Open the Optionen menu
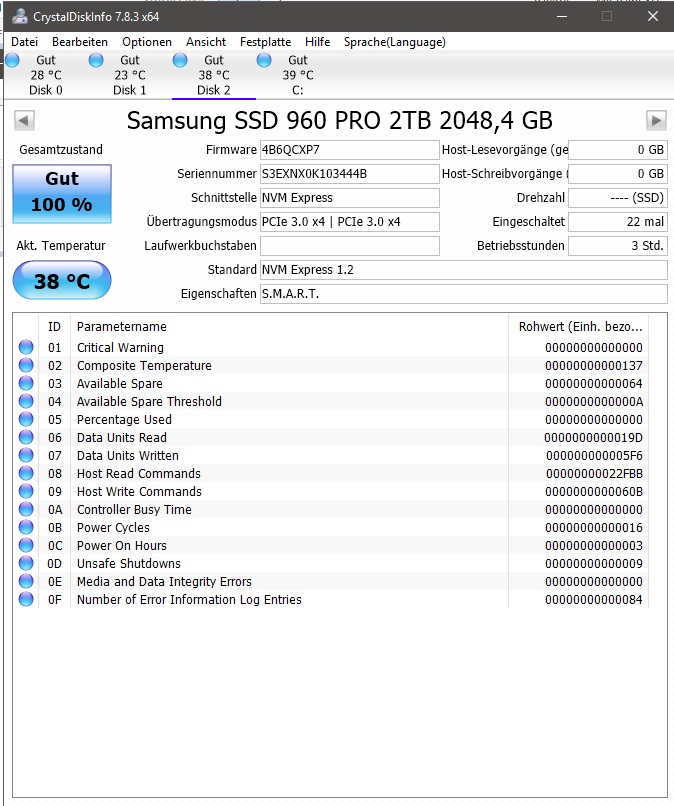Screen dimensions: 674x806 (x=147, y=42)
